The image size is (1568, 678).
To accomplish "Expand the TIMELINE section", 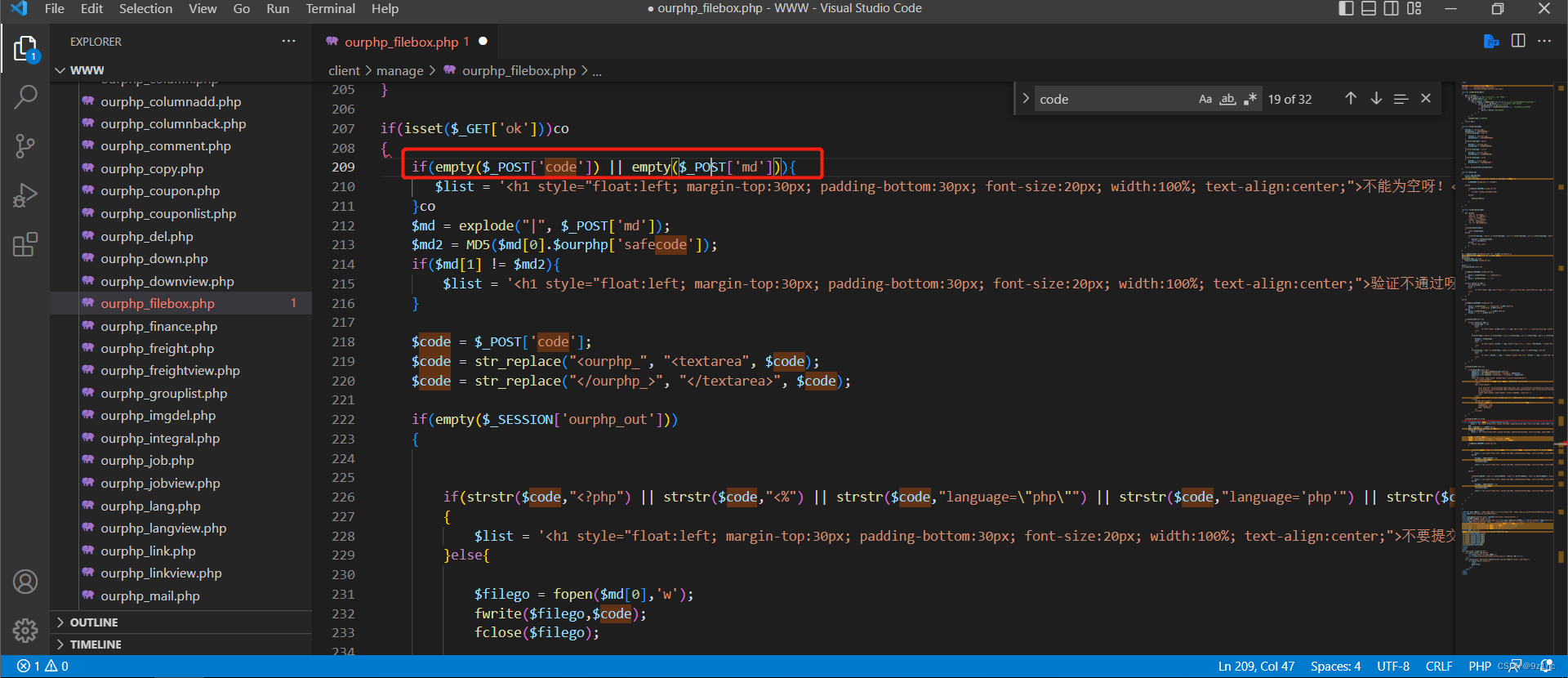I will [60, 645].
